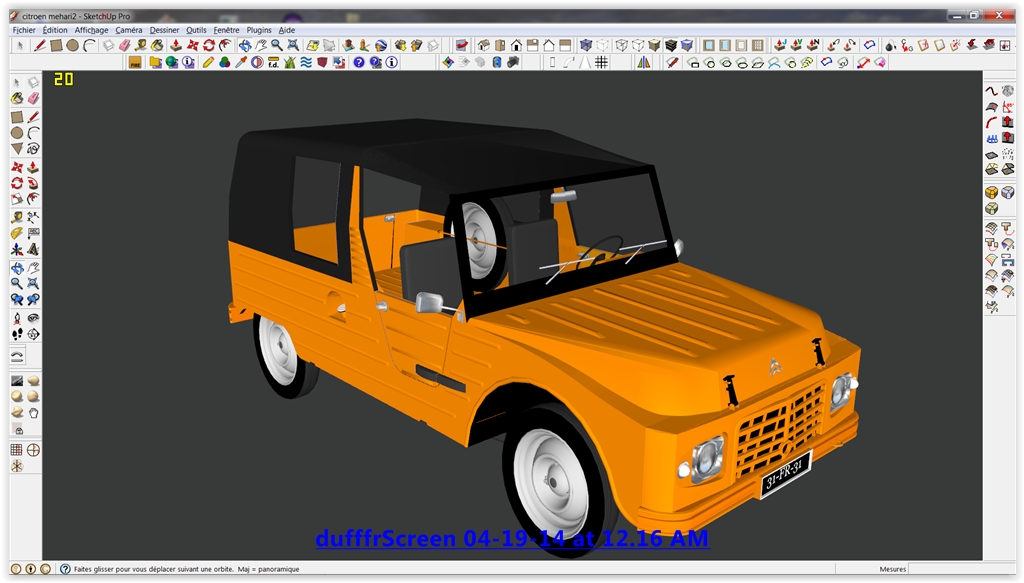Open the Plugins menu
Screen dimensions: 1024x583
(259, 30)
